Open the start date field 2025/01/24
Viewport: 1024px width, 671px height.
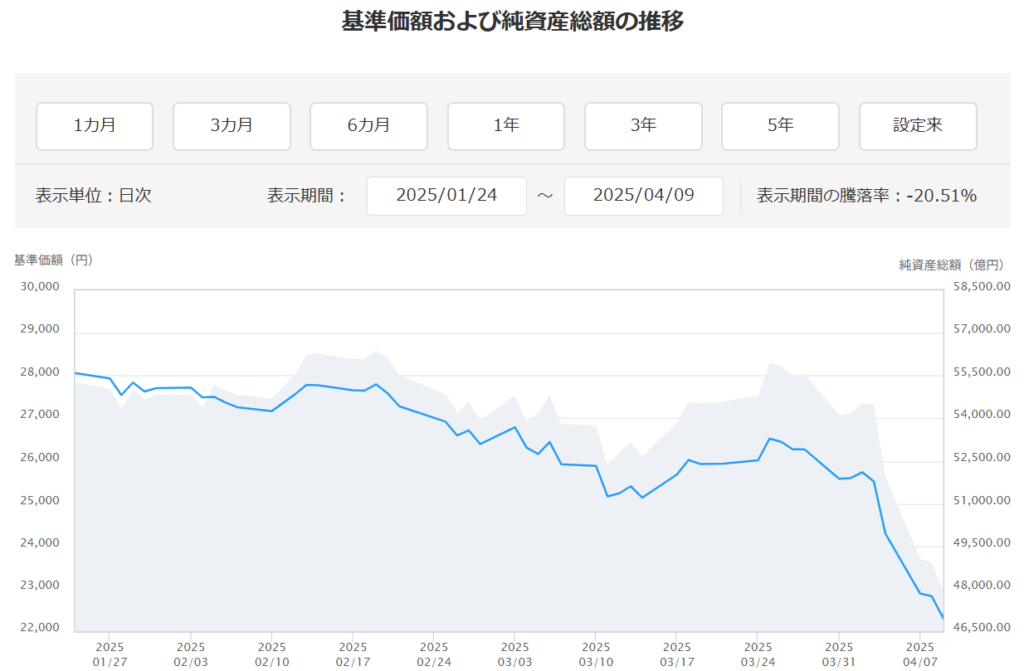click(x=446, y=195)
